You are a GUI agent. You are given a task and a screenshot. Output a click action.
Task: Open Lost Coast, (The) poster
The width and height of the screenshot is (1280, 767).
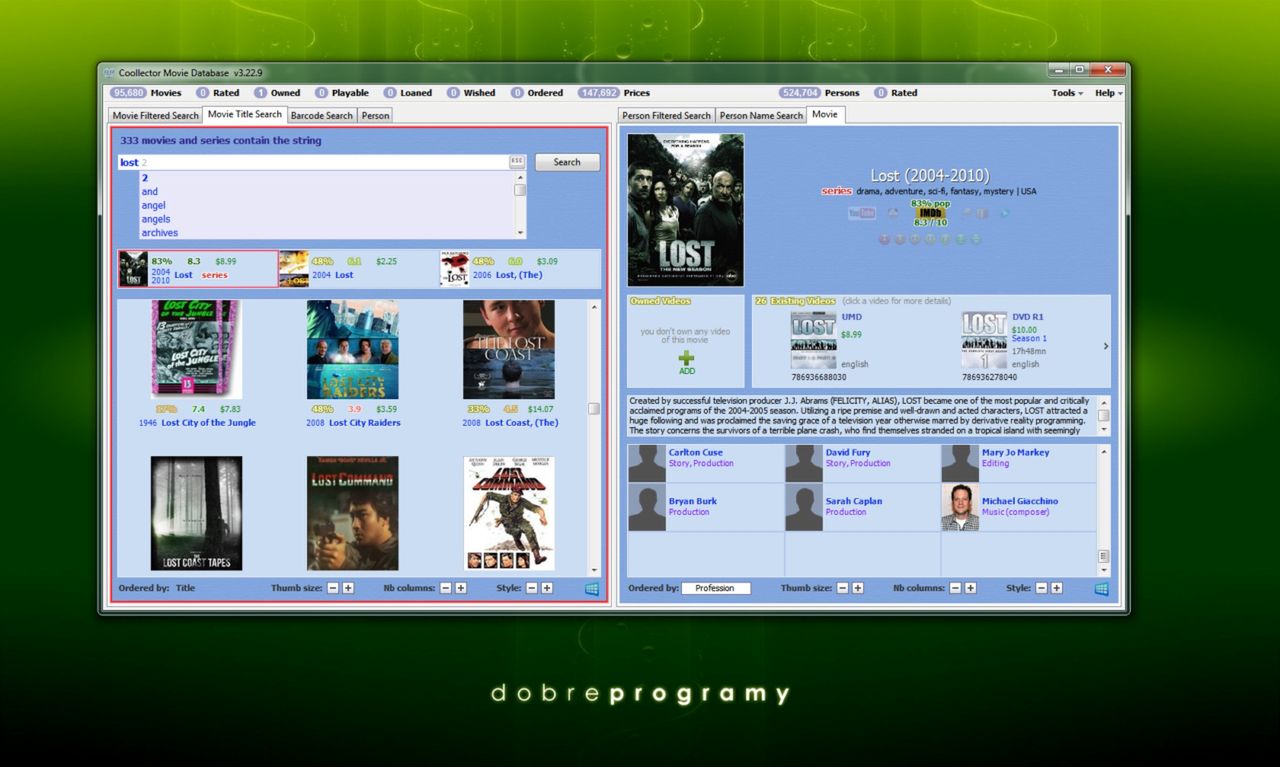pos(508,350)
